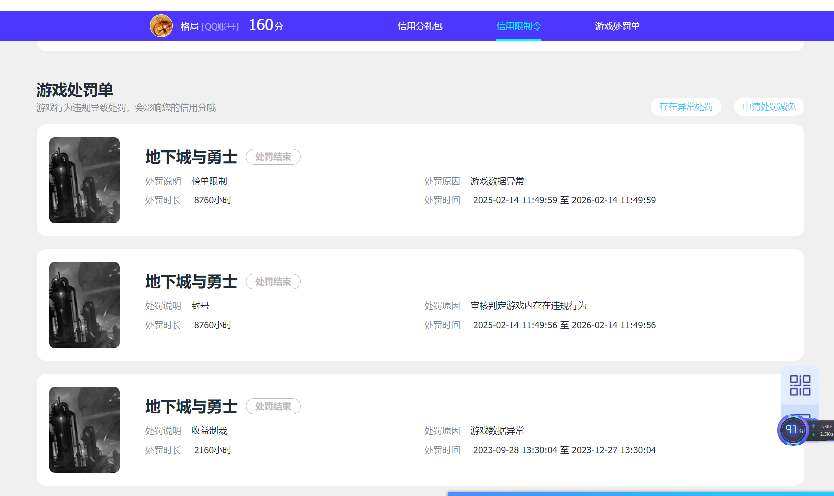Switch to the 游戏处罚单 tab in header

point(617,26)
